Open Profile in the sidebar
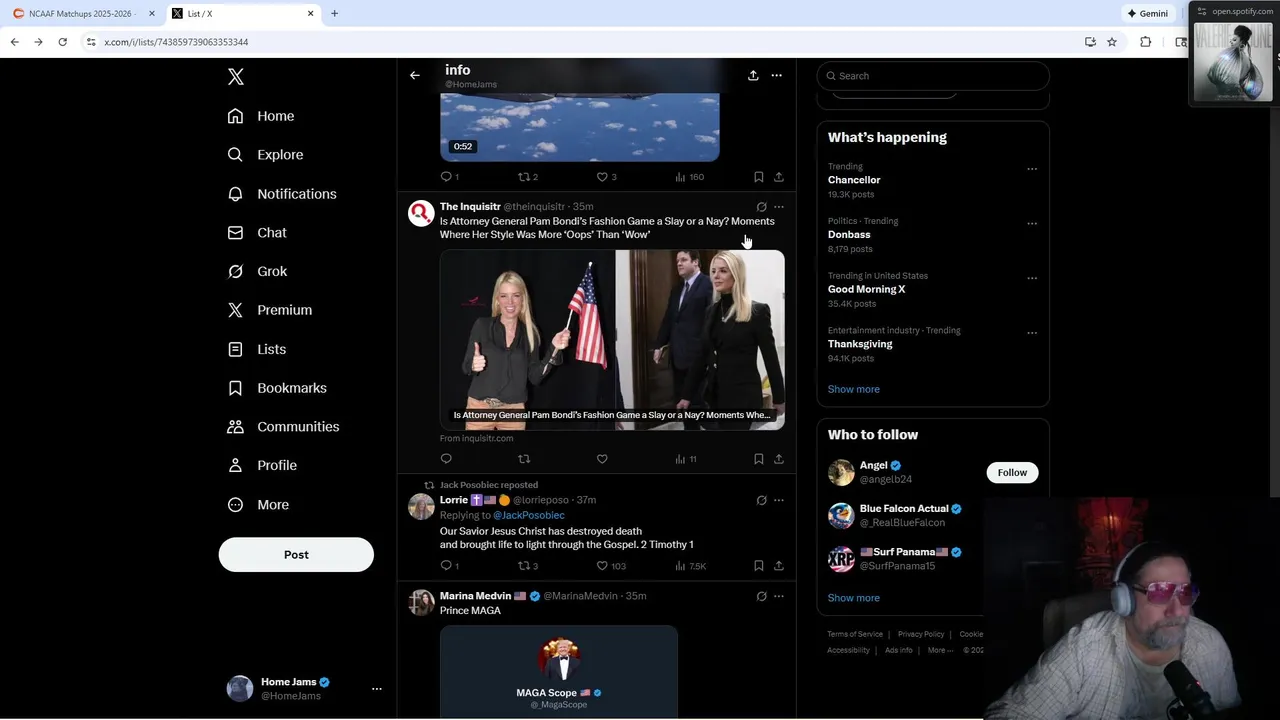Image resolution: width=1280 pixels, height=720 pixels. coord(262,466)
